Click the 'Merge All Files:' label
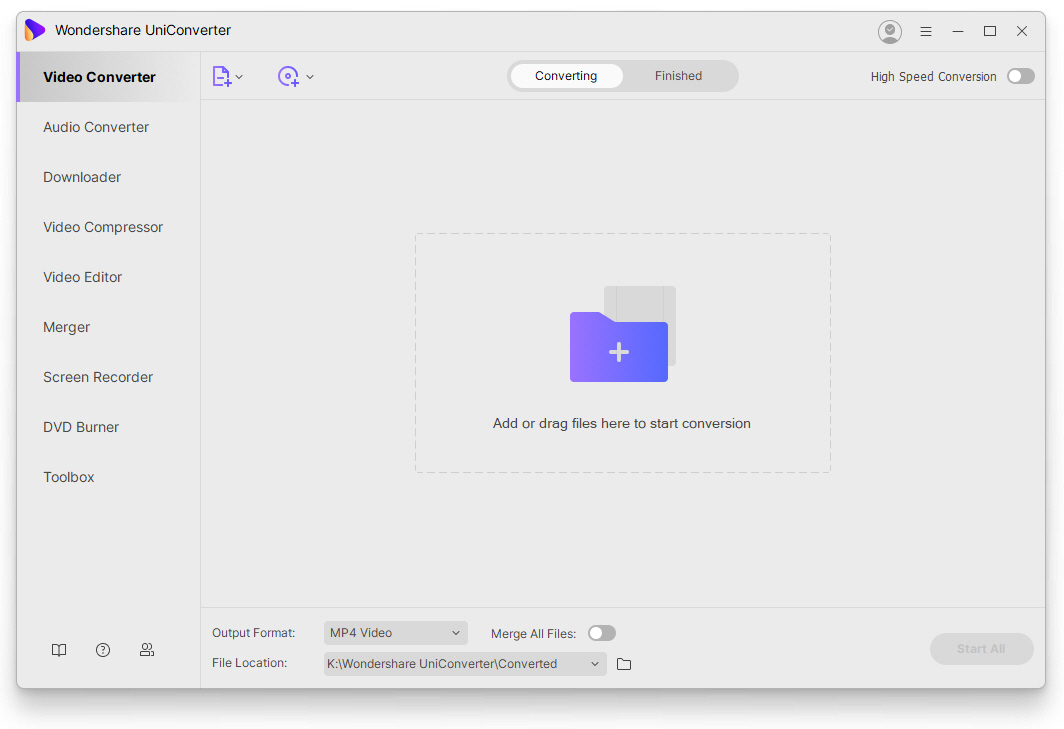The height and width of the screenshot is (729, 1064). point(533,634)
